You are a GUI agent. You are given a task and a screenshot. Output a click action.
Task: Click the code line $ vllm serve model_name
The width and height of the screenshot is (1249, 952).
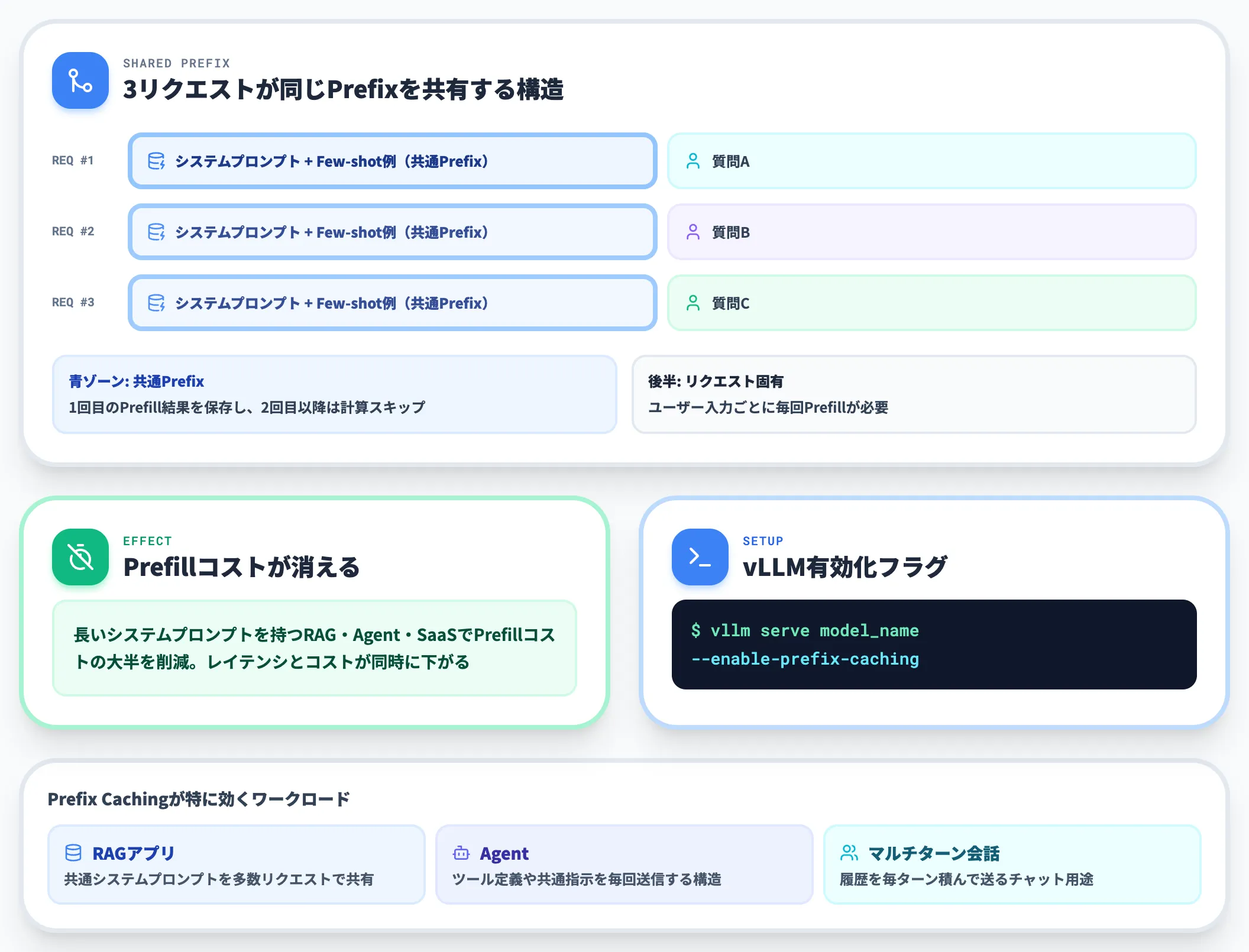805,631
